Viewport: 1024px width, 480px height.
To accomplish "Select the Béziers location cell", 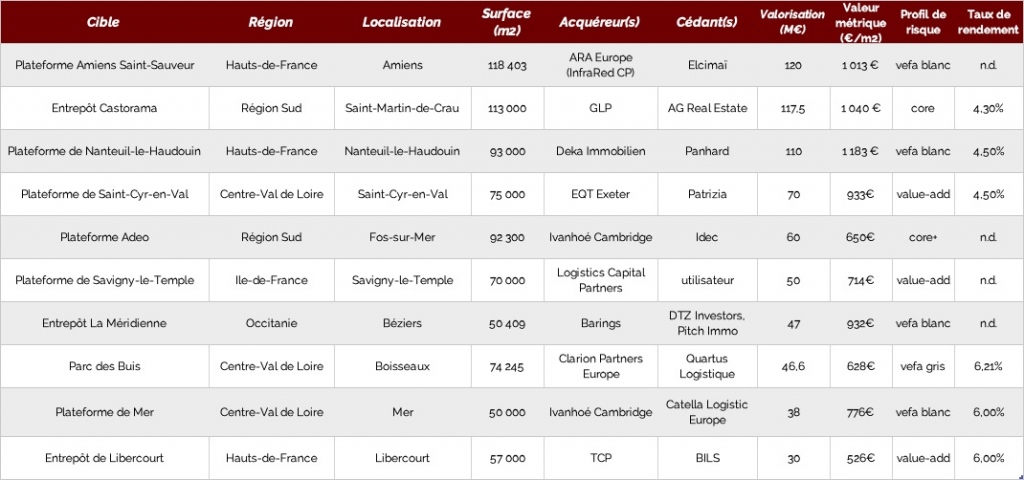I will pos(402,323).
